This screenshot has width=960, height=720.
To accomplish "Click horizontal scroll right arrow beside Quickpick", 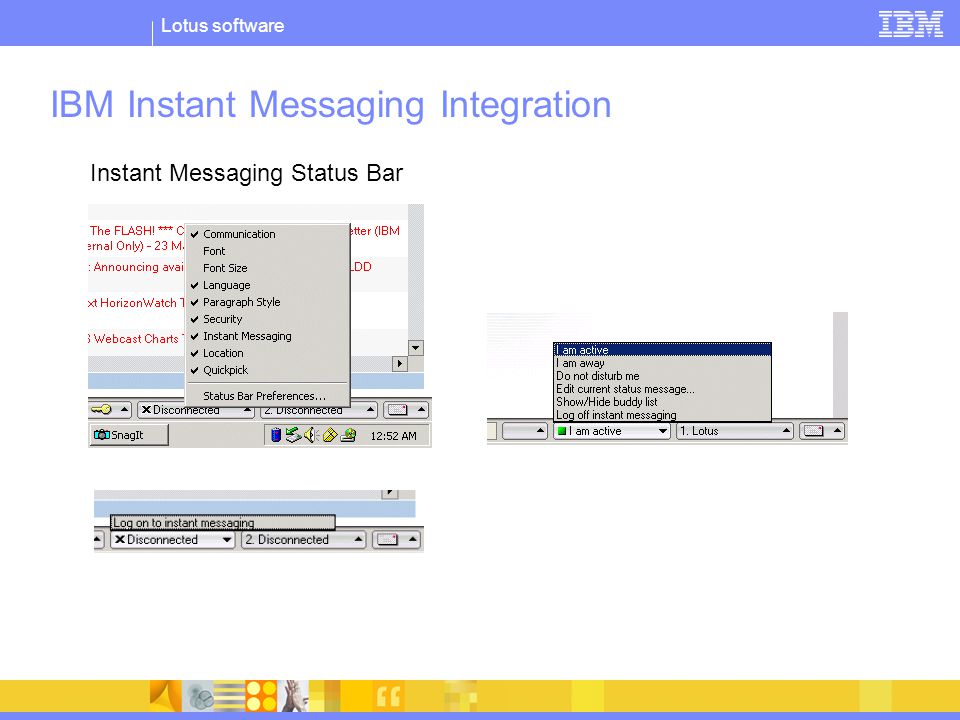I will click(399, 364).
